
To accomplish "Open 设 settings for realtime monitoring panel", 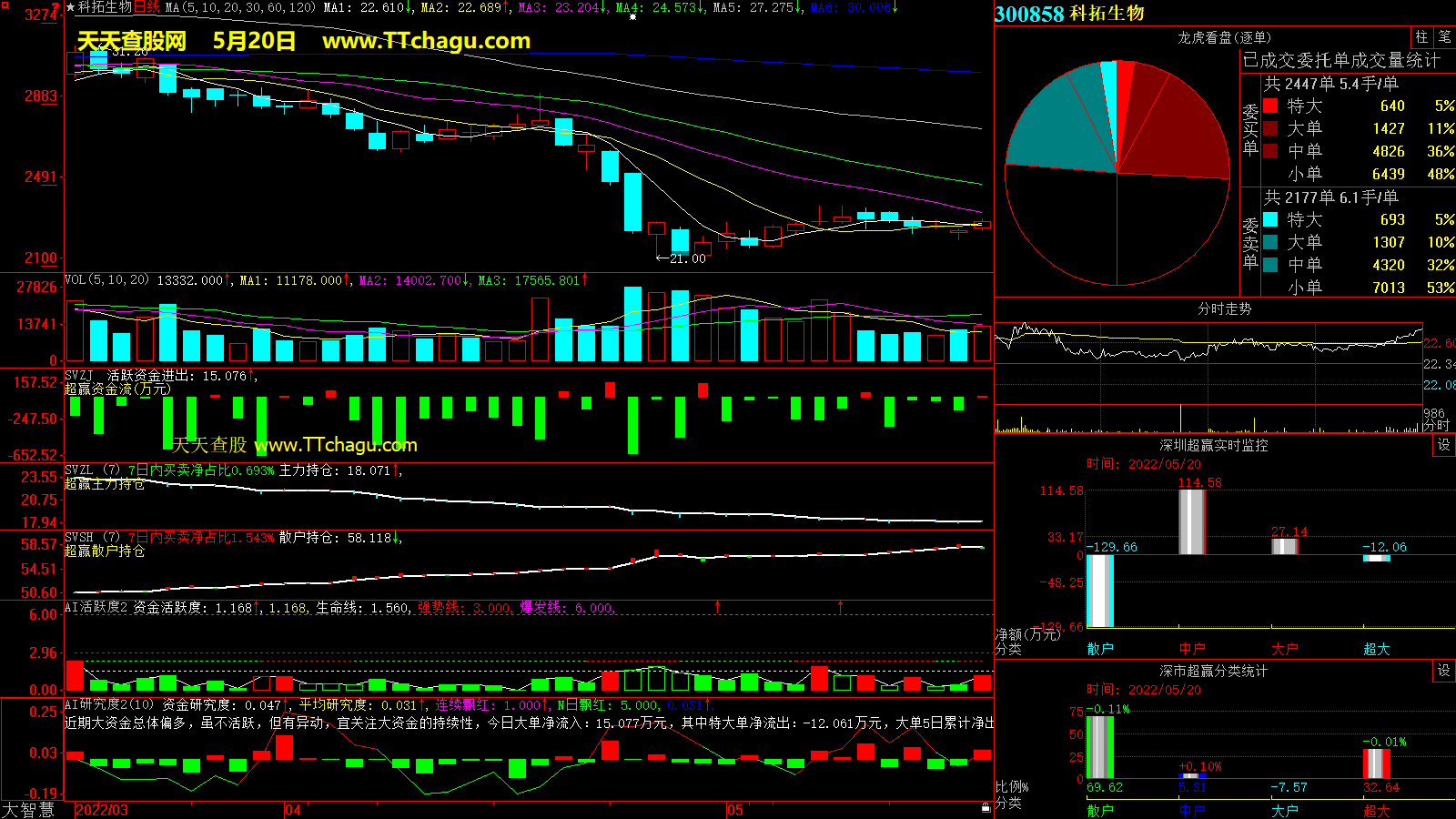I will pyautogui.click(x=1444, y=445).
